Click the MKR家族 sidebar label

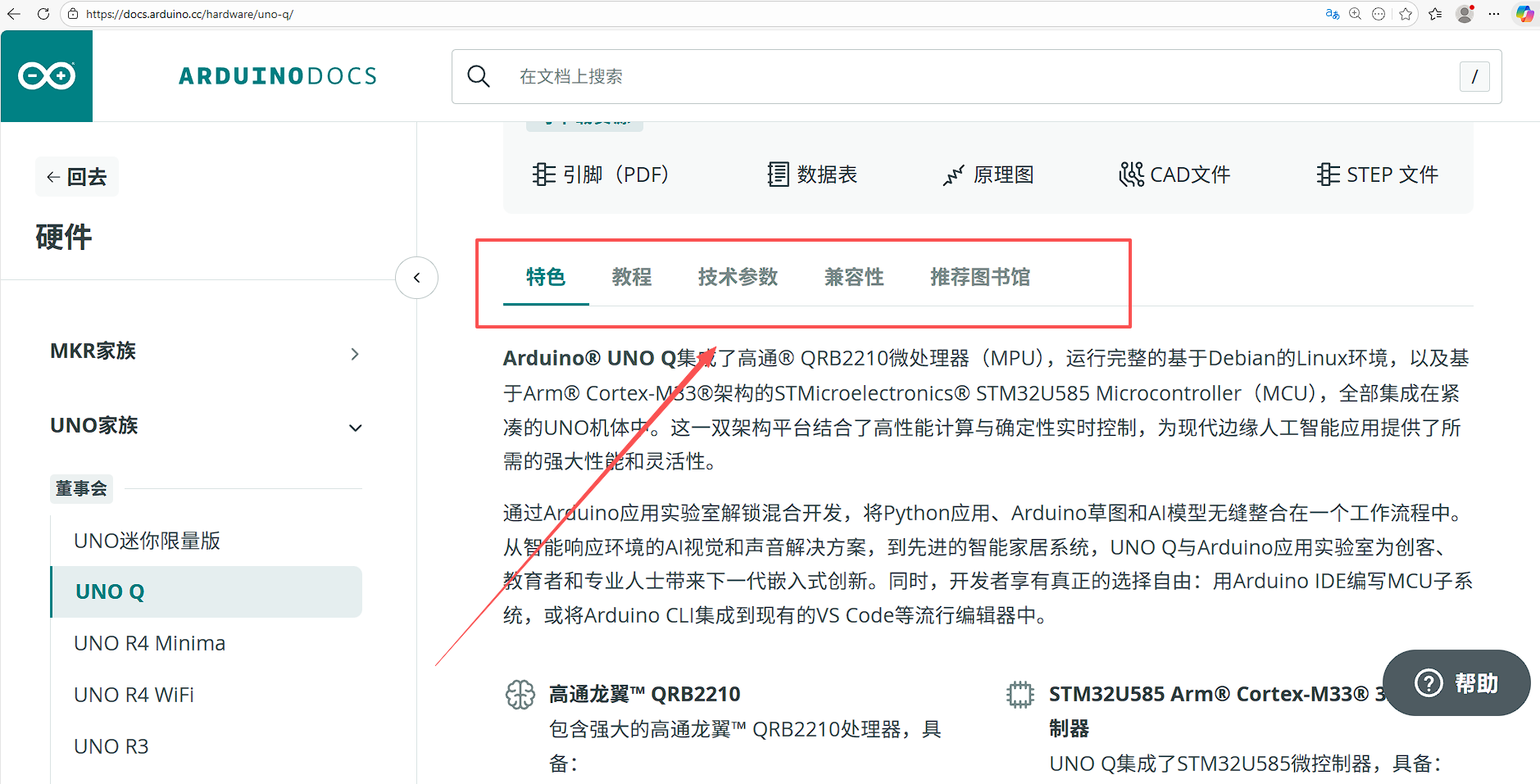(93, 351)
